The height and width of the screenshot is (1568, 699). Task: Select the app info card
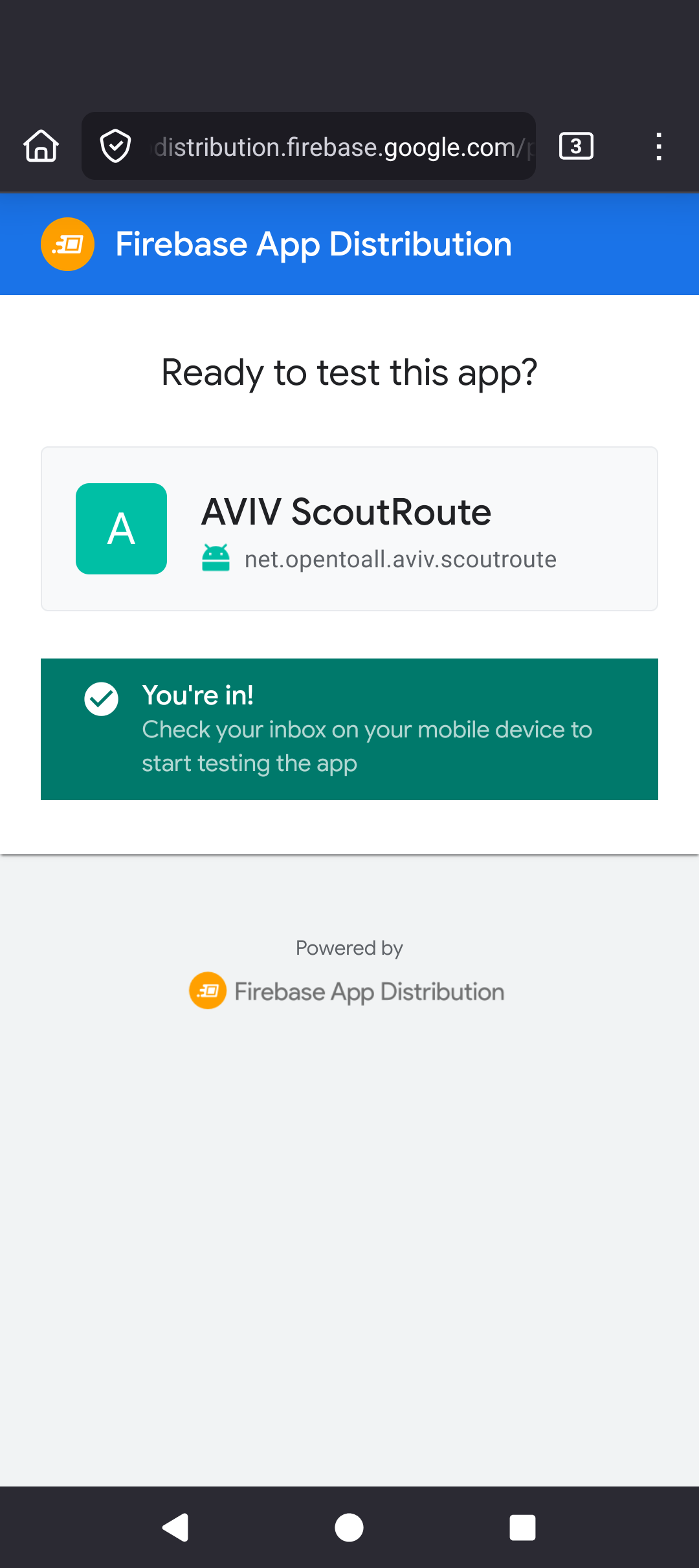click(x=349, y=528)
